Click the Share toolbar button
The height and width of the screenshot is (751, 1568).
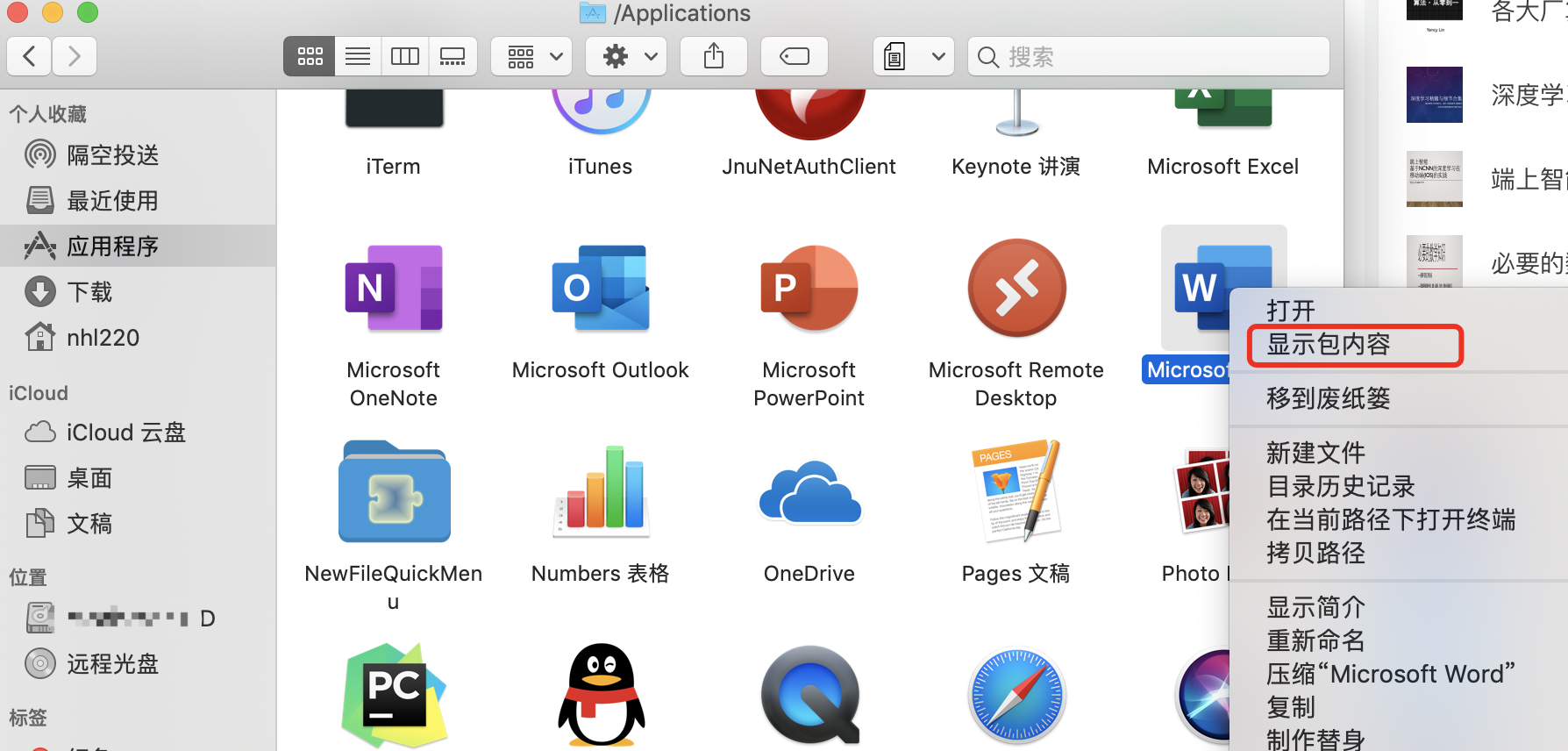click(714, 57)
